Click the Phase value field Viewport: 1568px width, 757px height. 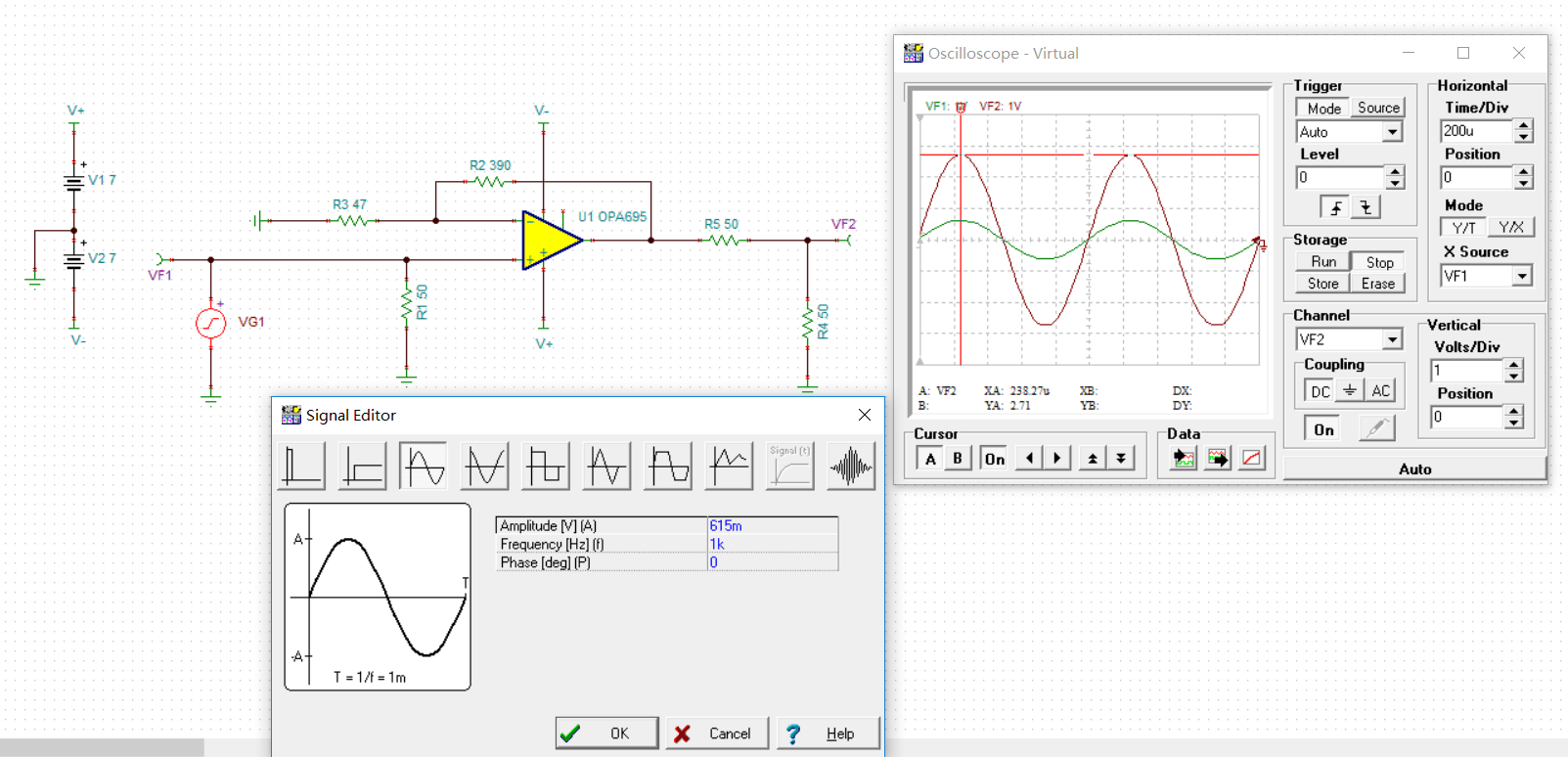pos(773,562)
